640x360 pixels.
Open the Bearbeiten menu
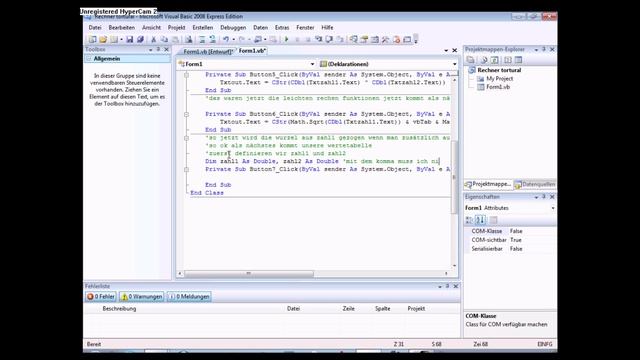coord(122,27)
